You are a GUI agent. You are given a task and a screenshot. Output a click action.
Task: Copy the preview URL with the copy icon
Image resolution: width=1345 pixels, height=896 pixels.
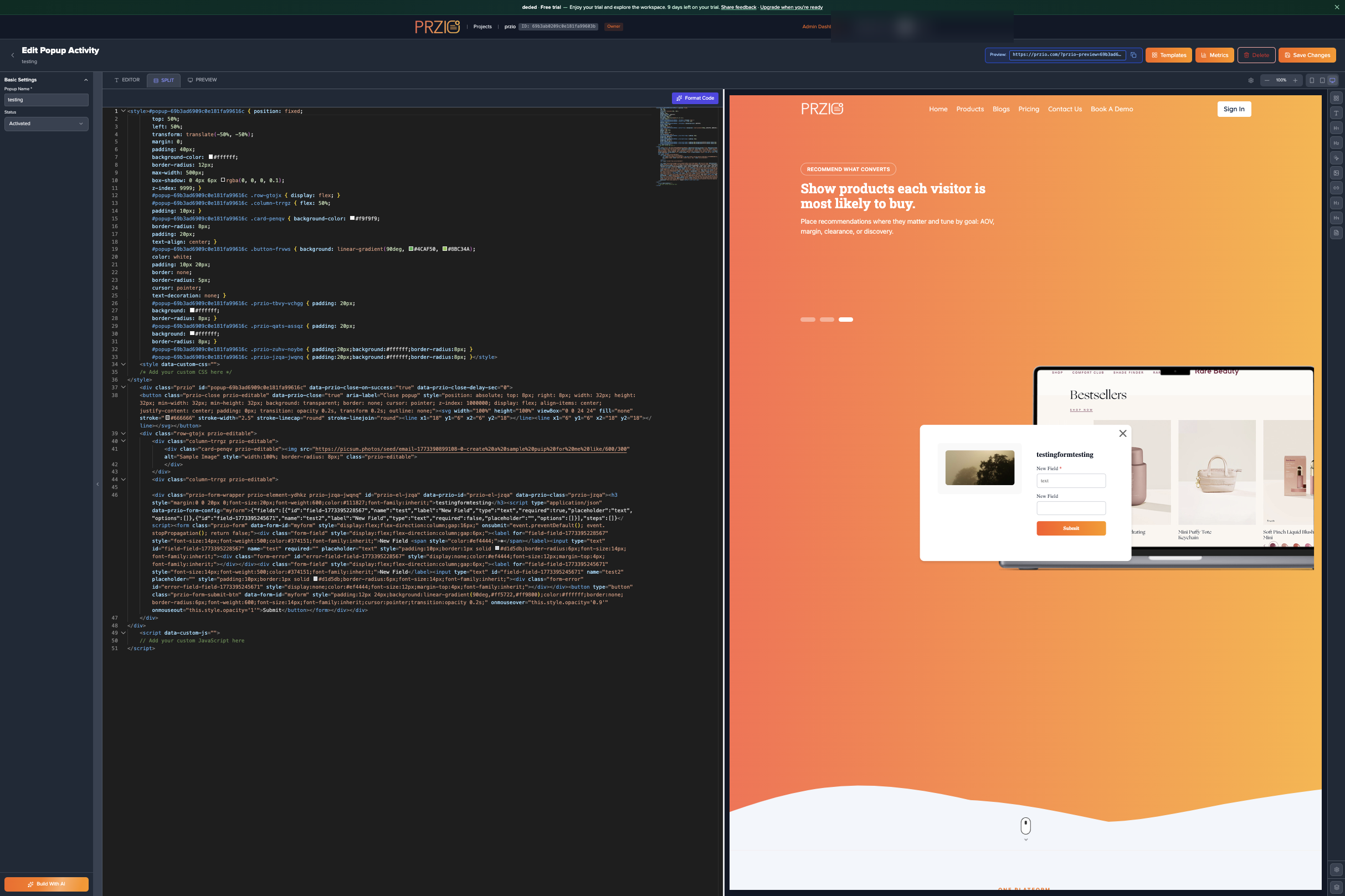pos(1133,55)
